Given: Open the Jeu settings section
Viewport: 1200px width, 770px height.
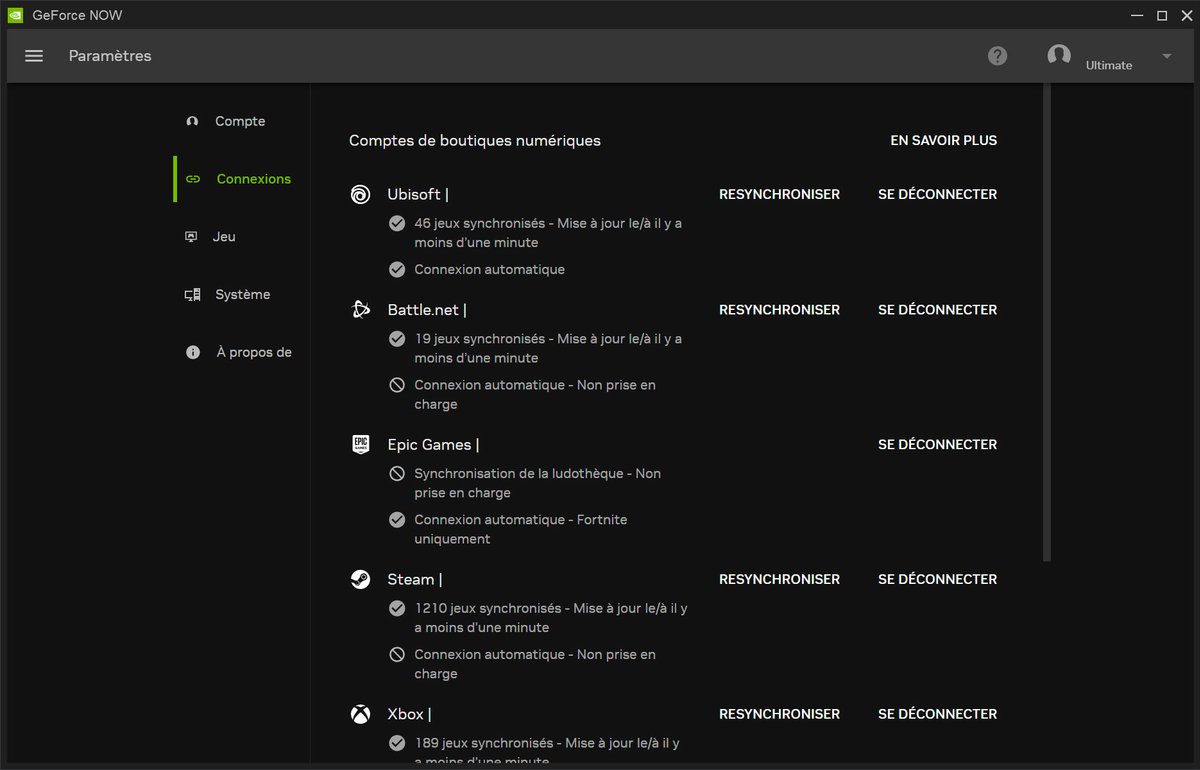Looking at the screenshot, I should 225,237.
